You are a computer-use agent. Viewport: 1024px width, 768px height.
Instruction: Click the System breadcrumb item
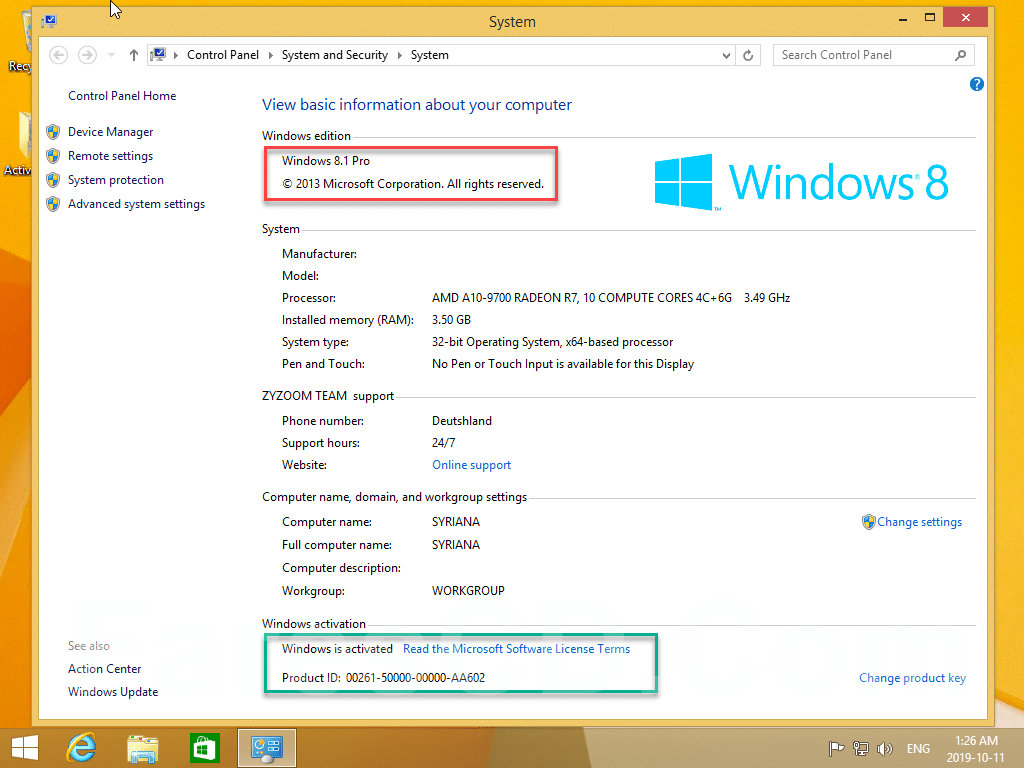click(430, 55)
